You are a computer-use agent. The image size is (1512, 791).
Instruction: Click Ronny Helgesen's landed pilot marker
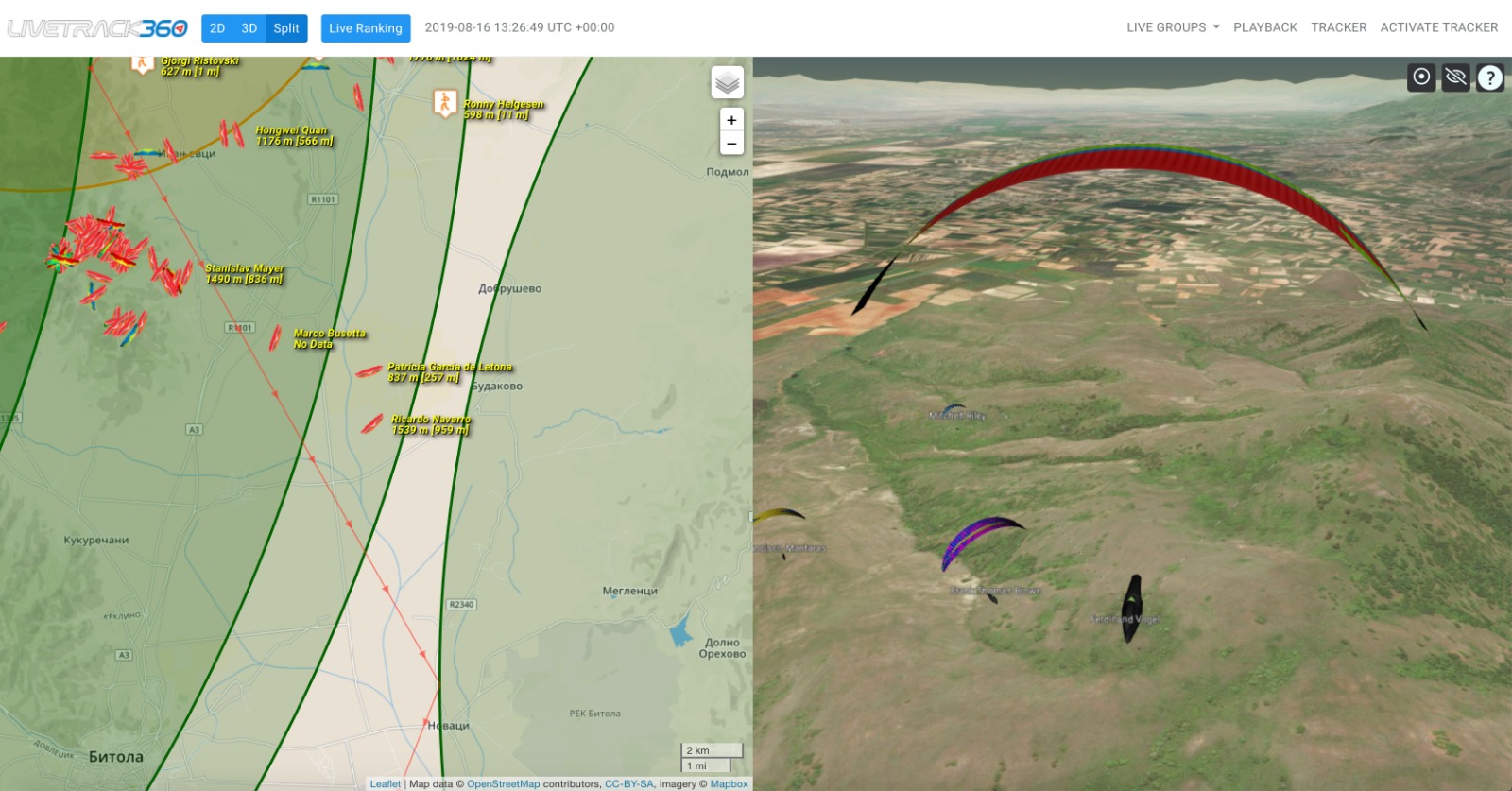445,102
